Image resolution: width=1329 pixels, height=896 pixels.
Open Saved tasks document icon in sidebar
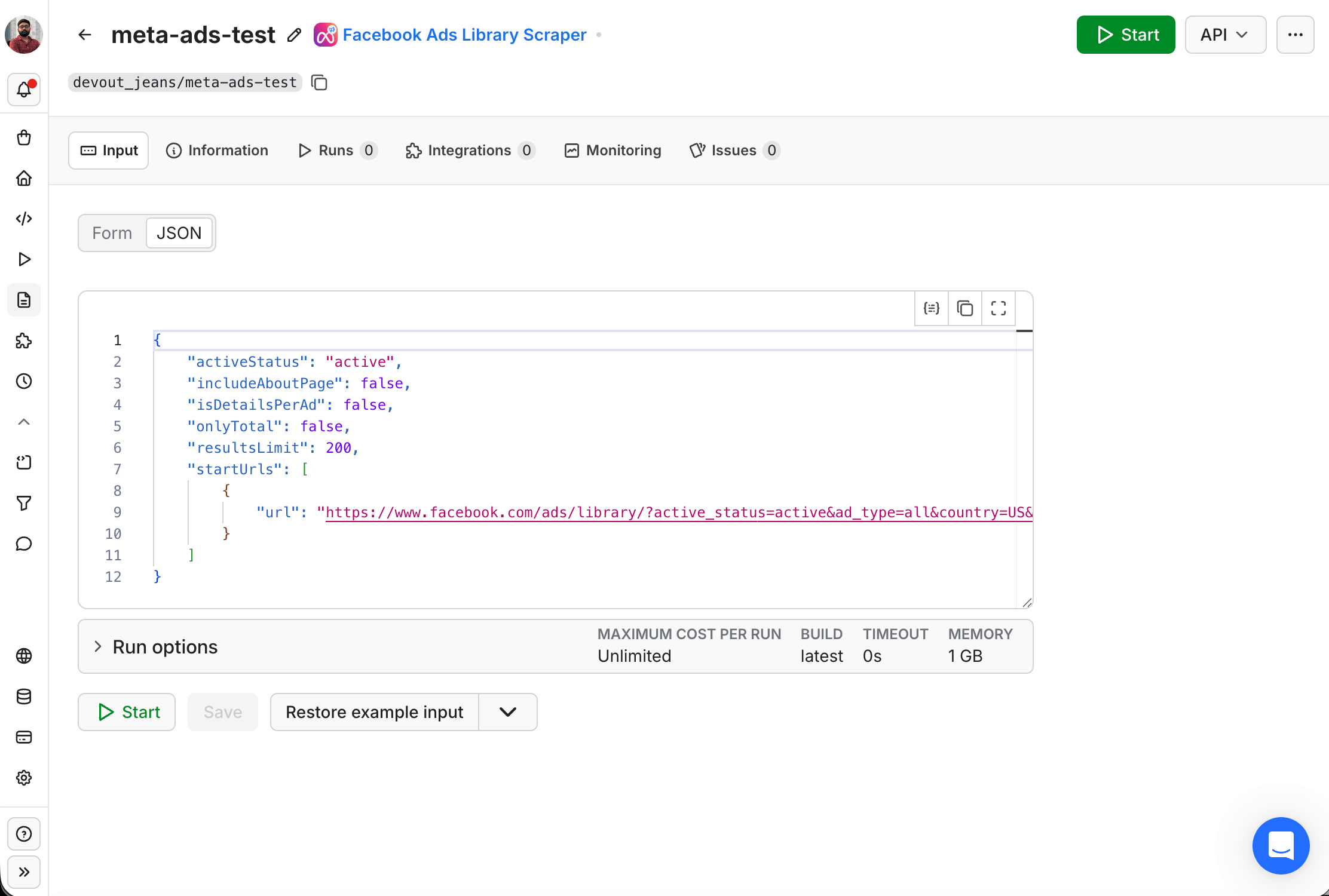pyautogui.click(x=24, y=300)
